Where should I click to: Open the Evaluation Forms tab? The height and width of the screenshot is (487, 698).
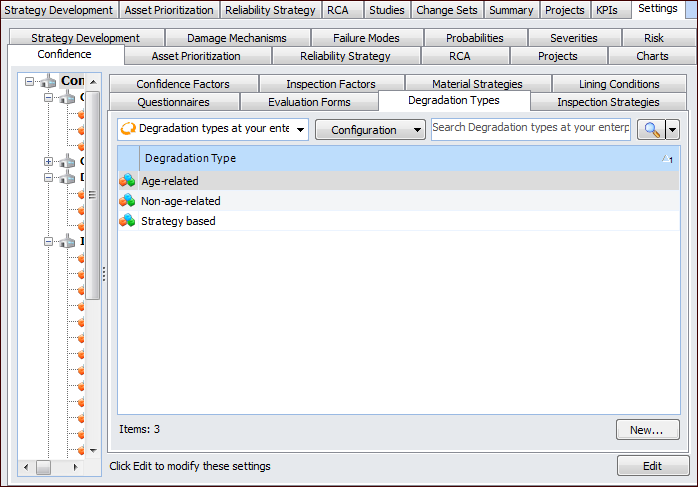pyautogui.click(x=309, y=102)
